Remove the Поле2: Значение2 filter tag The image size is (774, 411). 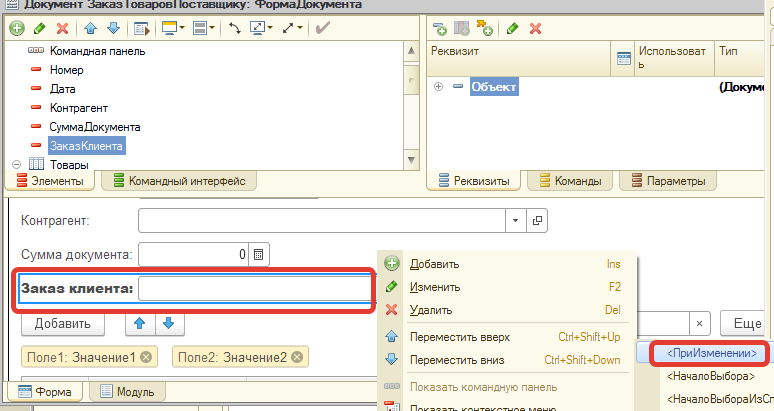(x=298, y=357)
